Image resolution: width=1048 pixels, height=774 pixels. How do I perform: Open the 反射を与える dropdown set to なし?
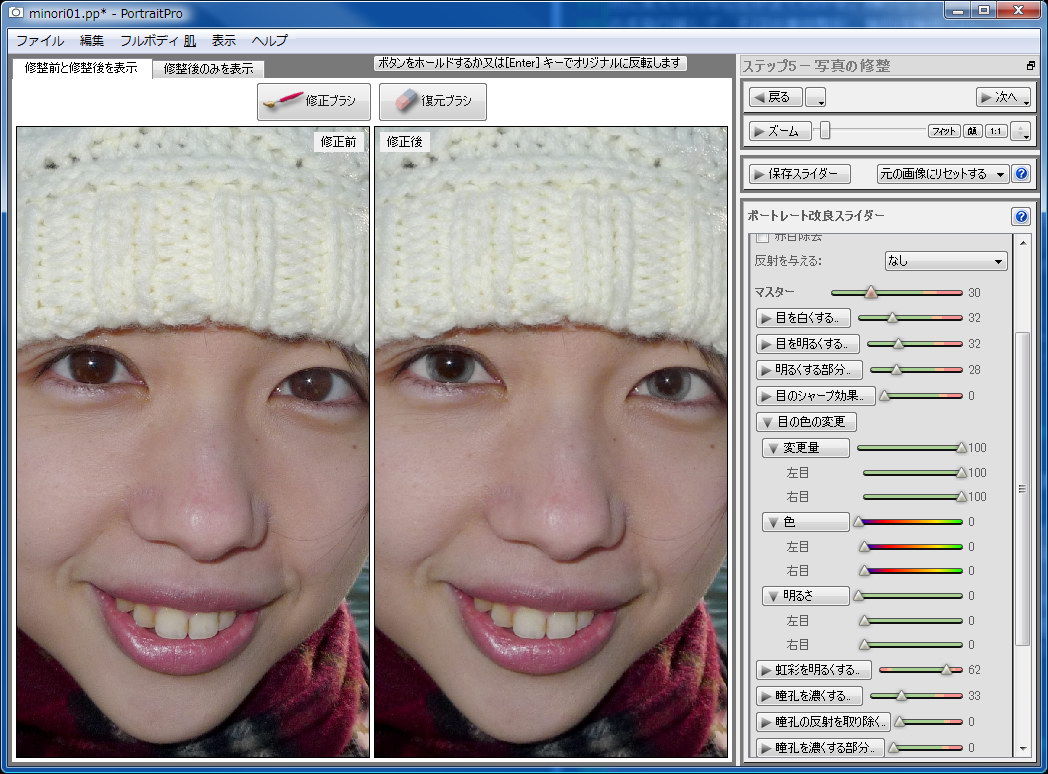click(x=946, y=261)
